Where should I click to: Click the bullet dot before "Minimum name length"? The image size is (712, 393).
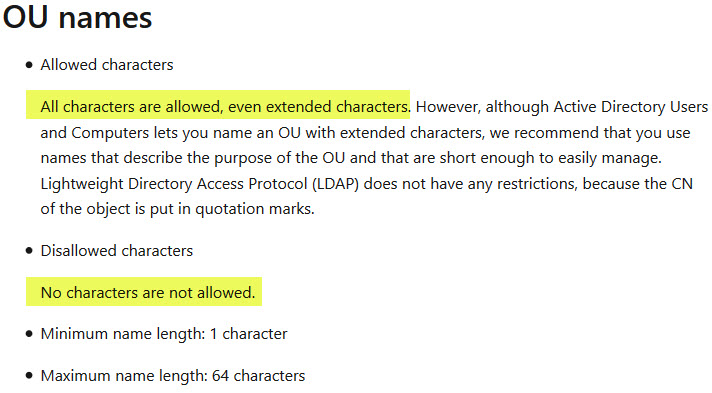pos(30,334)
